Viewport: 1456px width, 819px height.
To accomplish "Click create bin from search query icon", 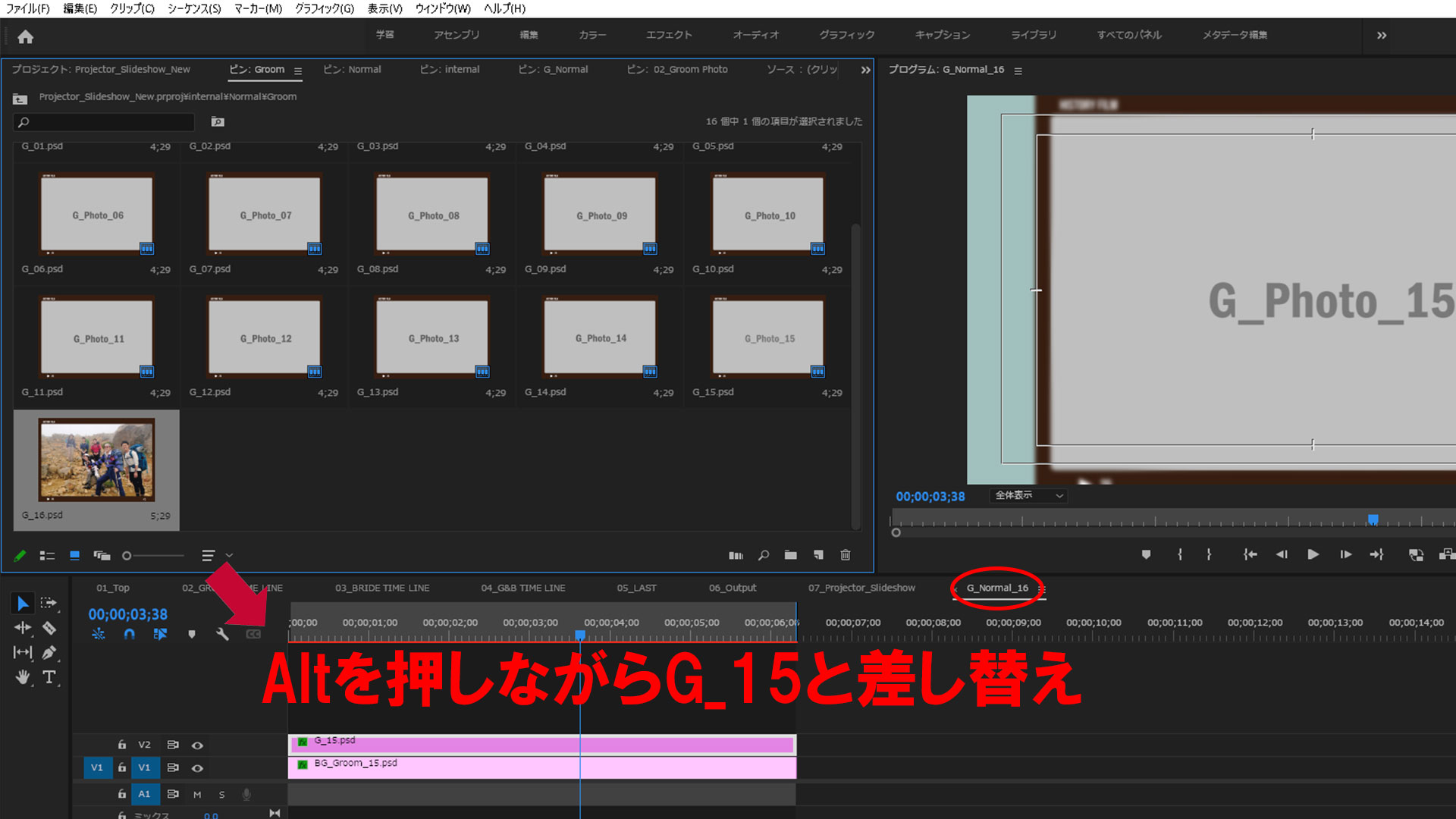I will 218,121.
